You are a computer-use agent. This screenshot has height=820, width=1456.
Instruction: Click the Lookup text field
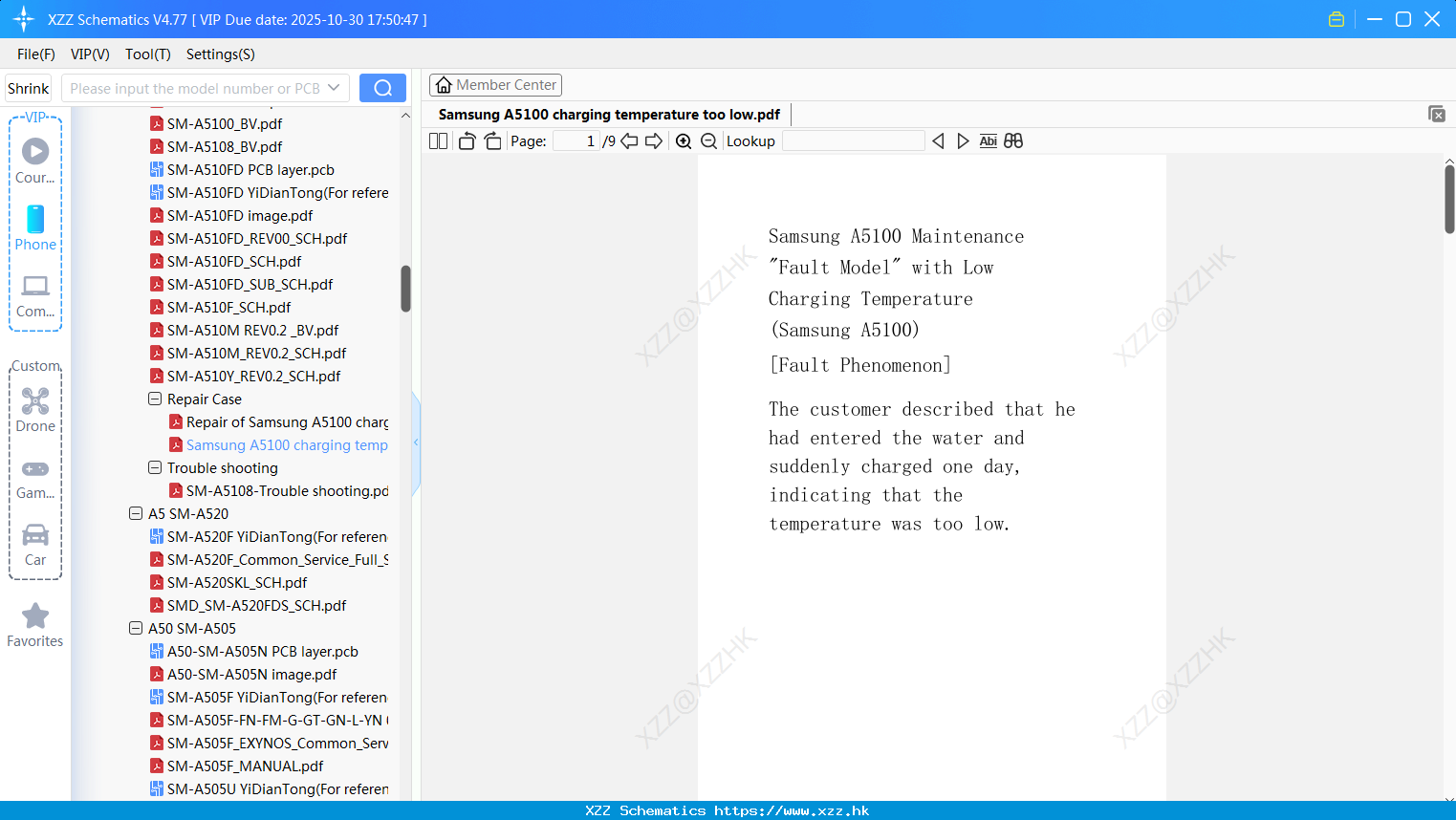(x=853, y=141)
